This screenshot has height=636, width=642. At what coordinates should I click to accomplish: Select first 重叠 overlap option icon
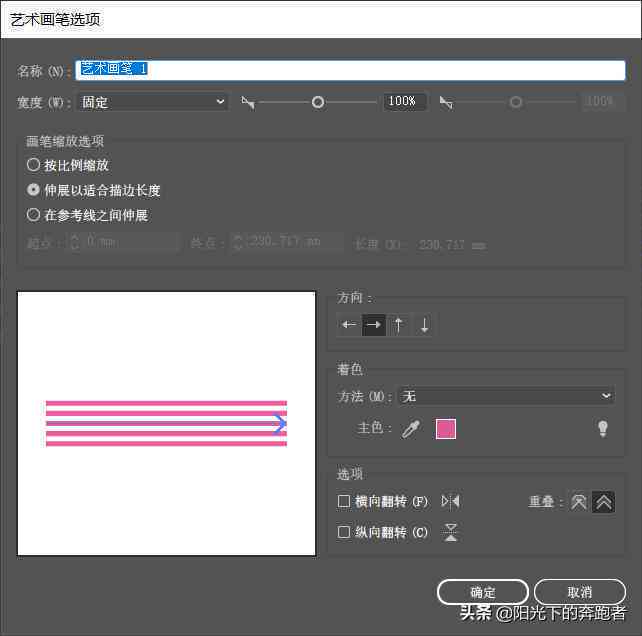point(579,502)
